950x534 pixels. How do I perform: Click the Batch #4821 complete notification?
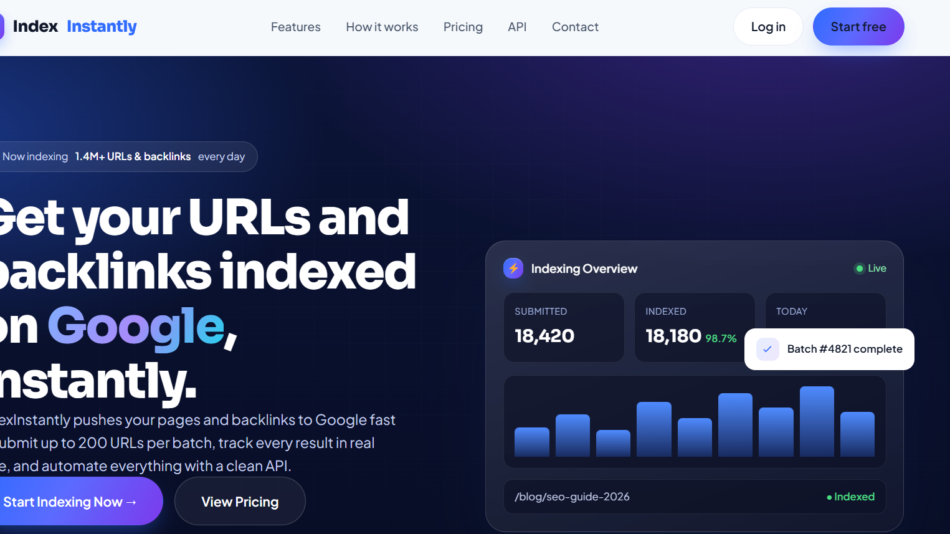[x=829, y=349]
